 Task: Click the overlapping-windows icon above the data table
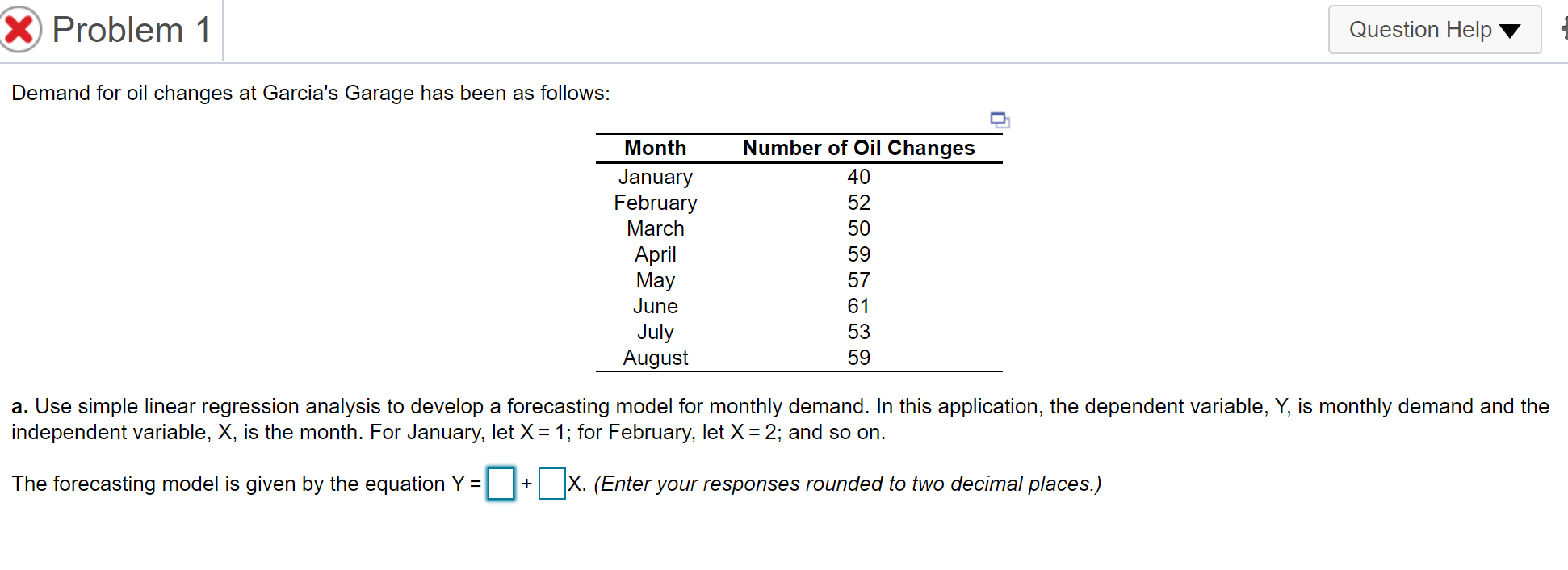pos(999,119)
